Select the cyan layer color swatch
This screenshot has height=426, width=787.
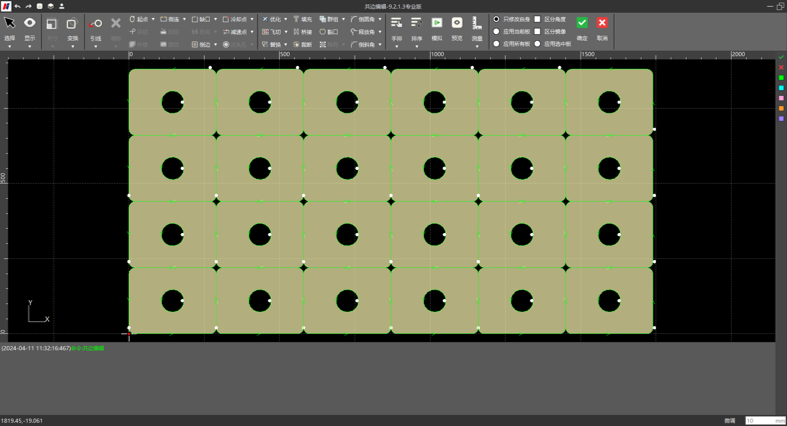[x=781, y=88]
